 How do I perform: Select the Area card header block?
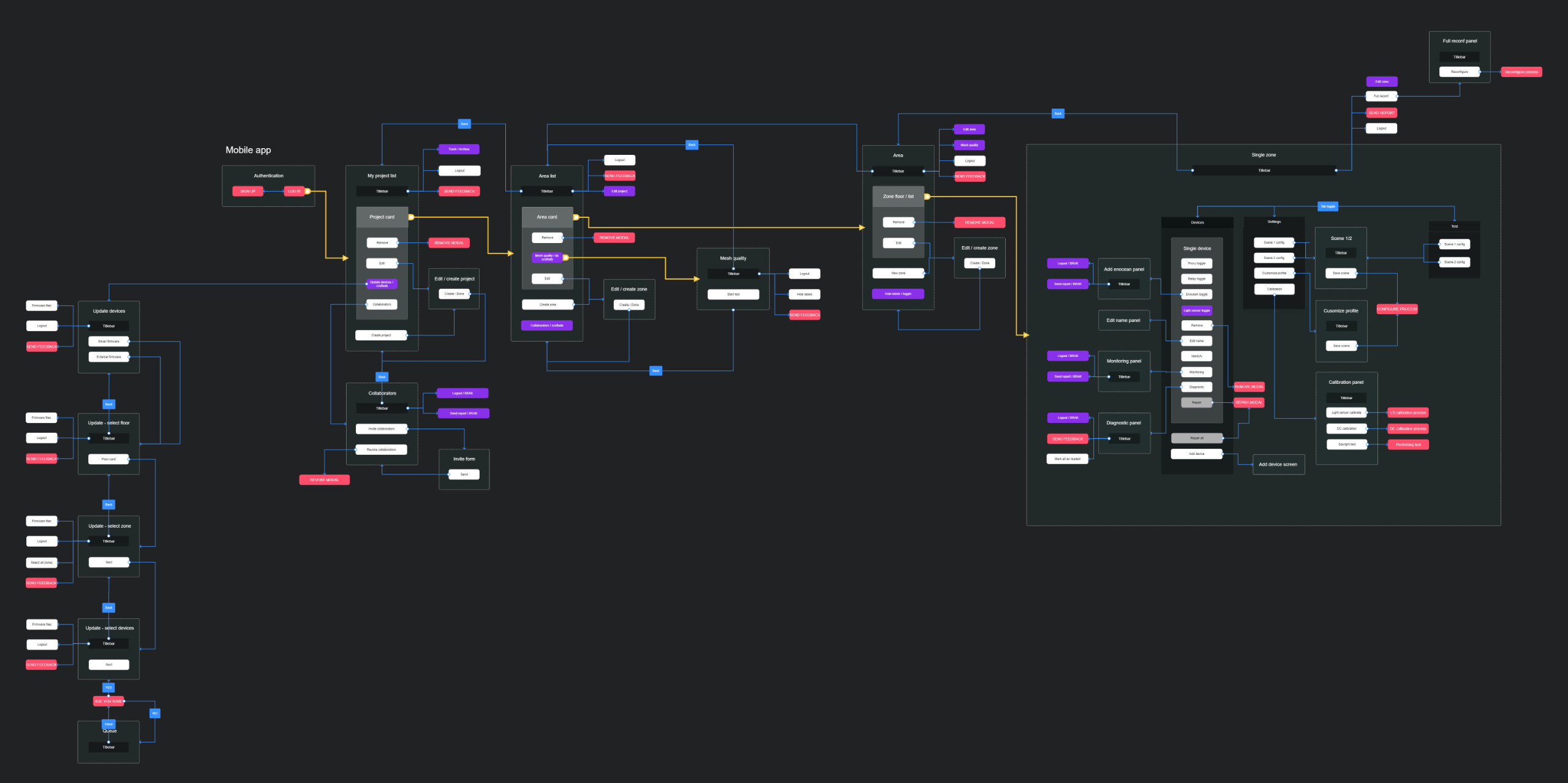[547, 217]
